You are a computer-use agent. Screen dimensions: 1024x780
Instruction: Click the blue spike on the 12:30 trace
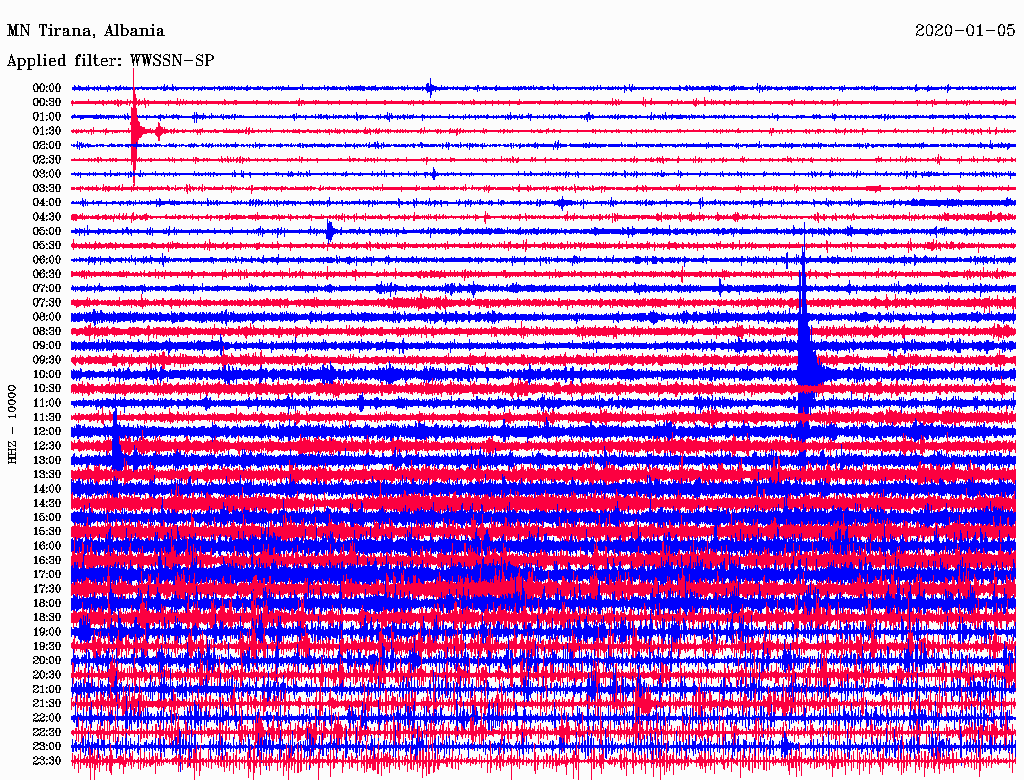(116, 446)
